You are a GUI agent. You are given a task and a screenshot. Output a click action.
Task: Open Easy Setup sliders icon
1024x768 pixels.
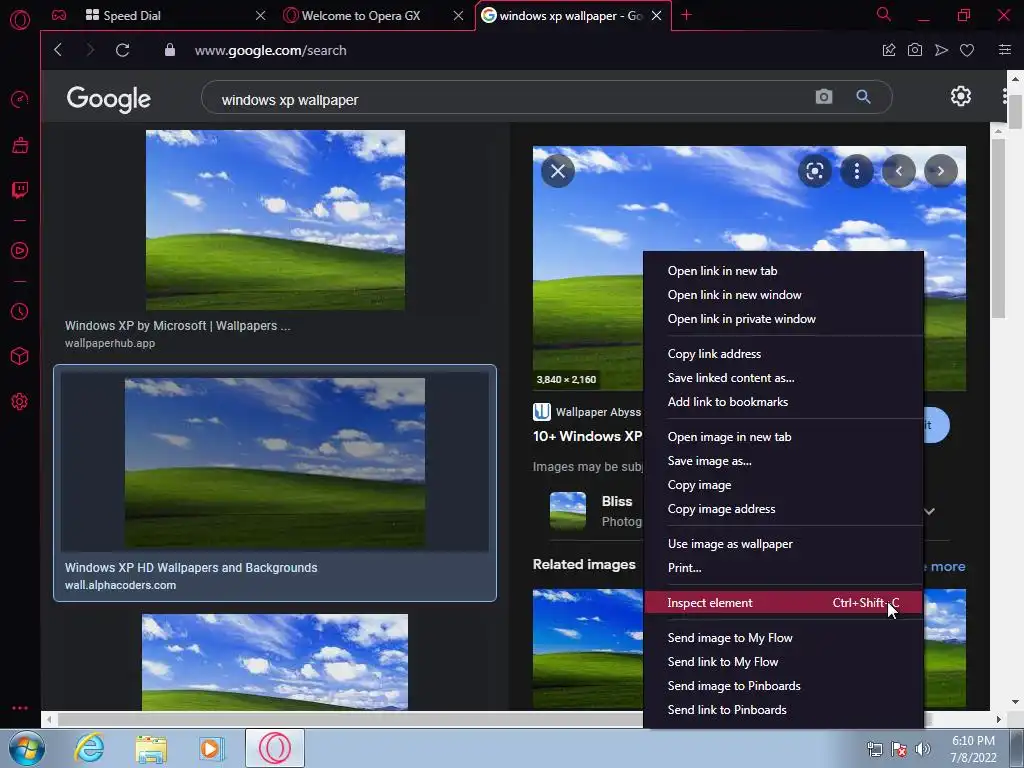(1005, 50)
